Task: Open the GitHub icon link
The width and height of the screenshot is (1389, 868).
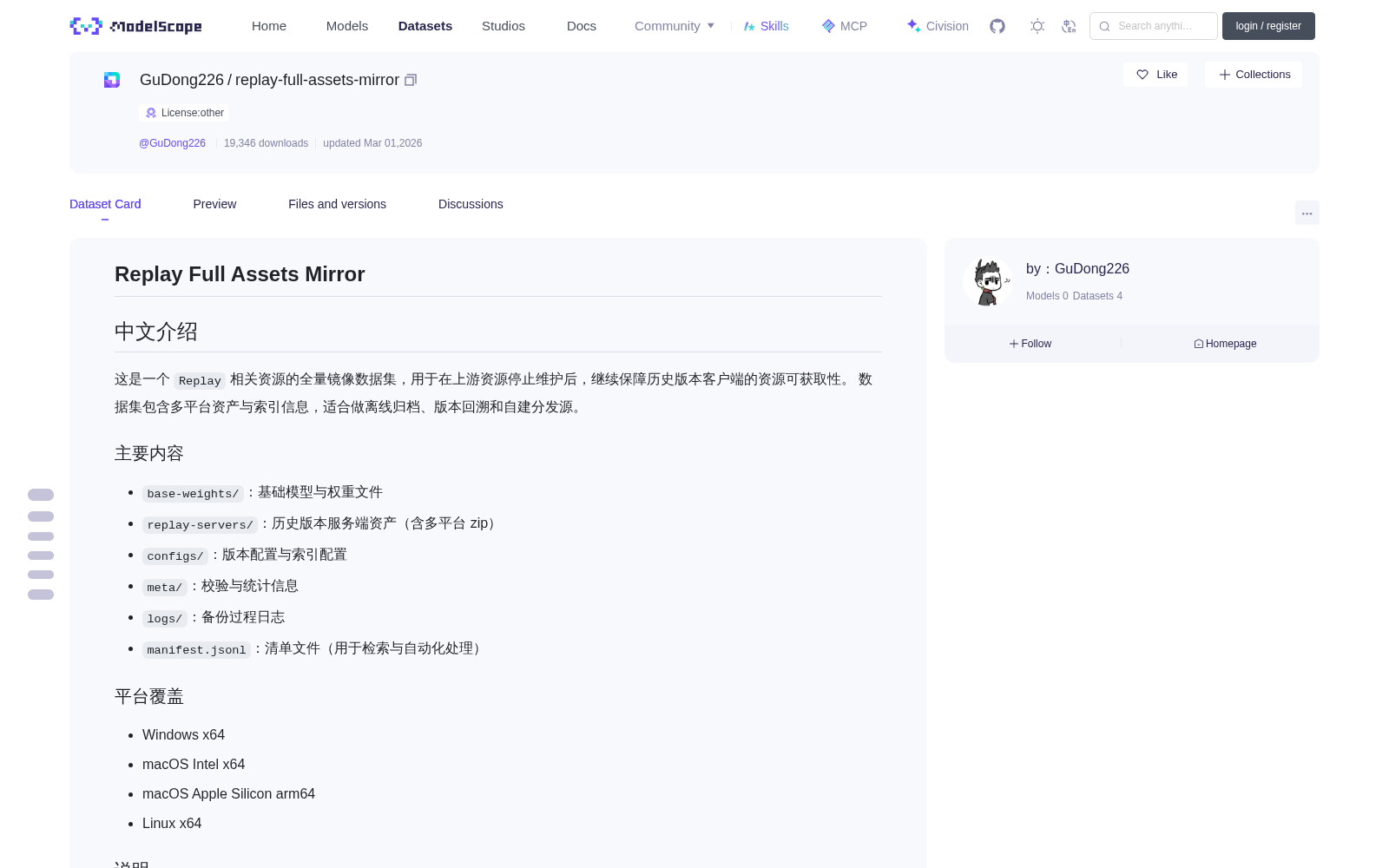Action: (x=997, y=26)
